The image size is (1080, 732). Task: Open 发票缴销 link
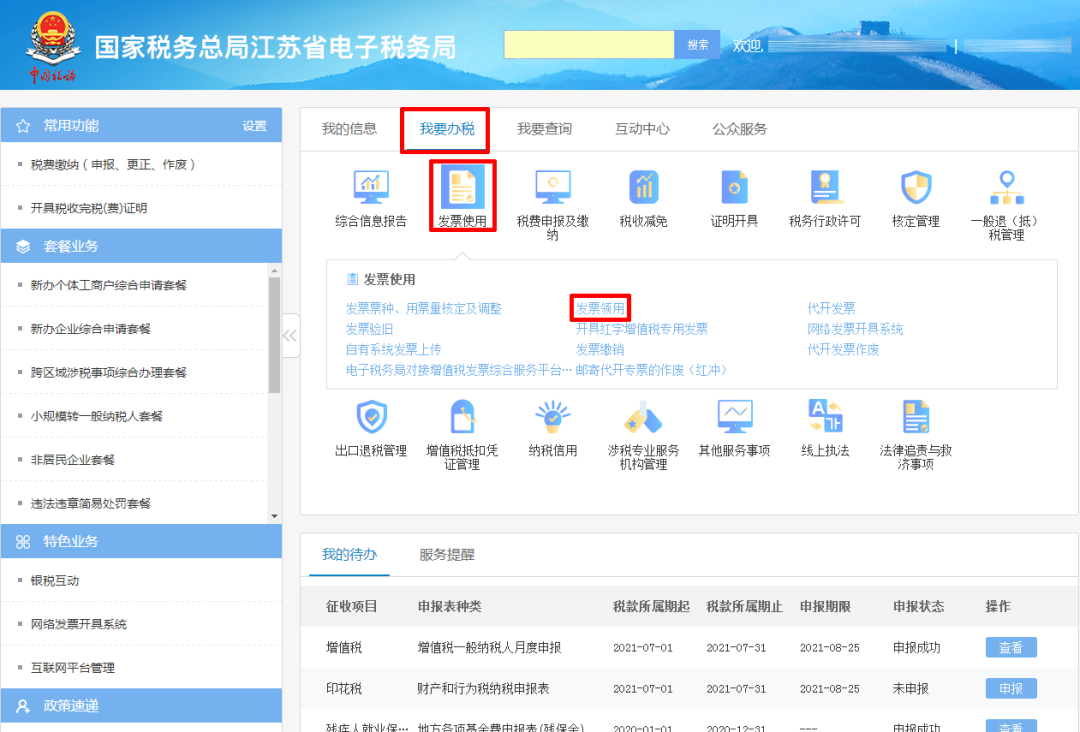click(600, 349)
